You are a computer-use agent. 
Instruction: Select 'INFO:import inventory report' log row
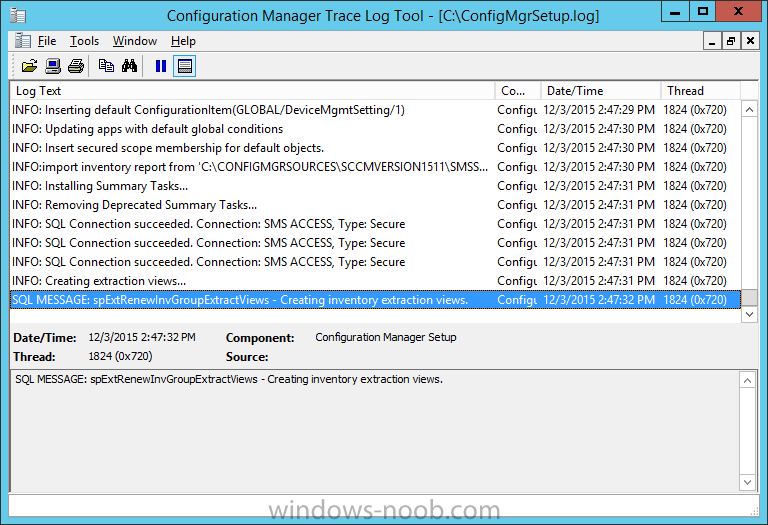375,167
